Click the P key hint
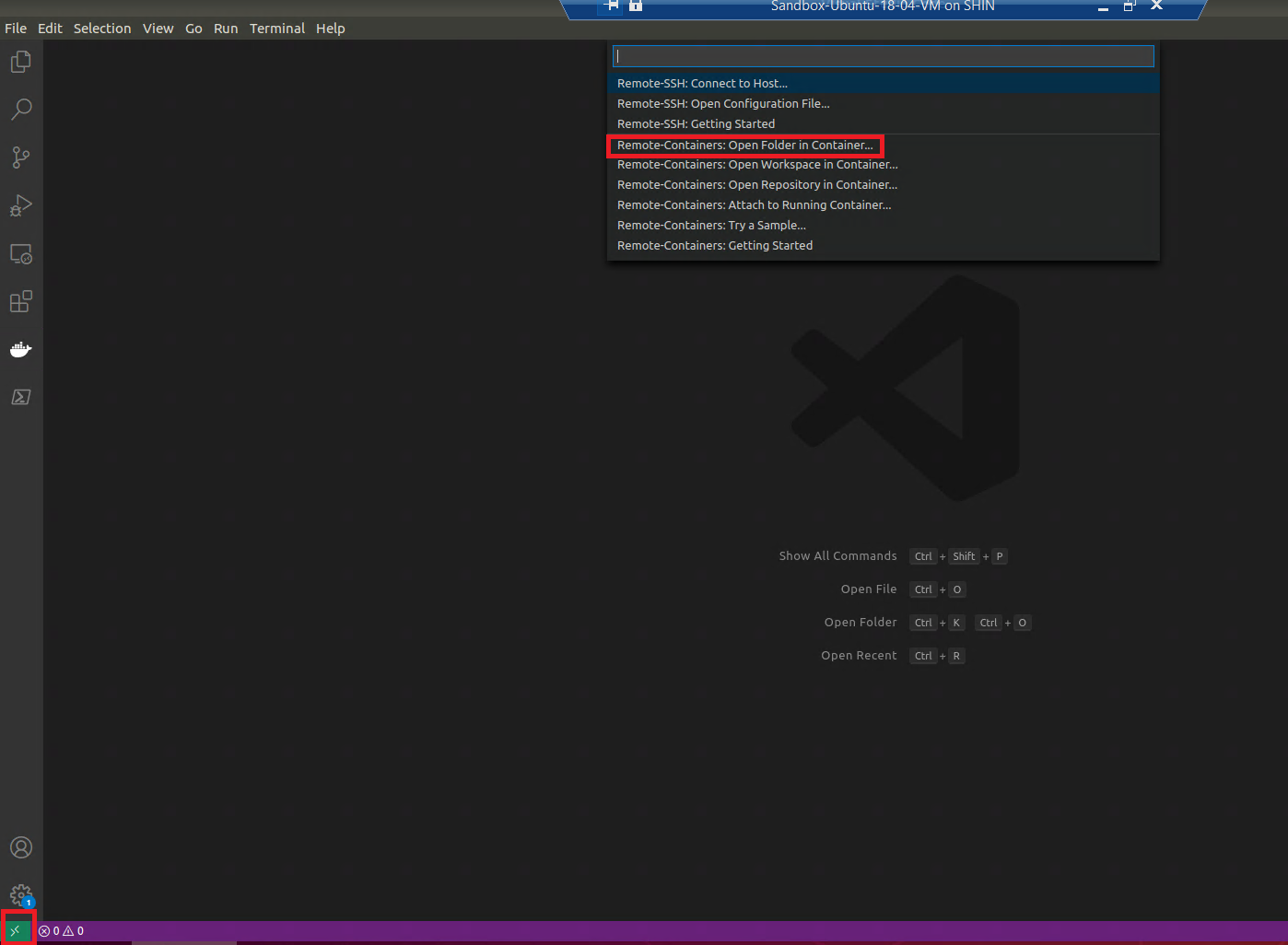This screenshot has width=1288, height=945. (x=1000, y=556)
